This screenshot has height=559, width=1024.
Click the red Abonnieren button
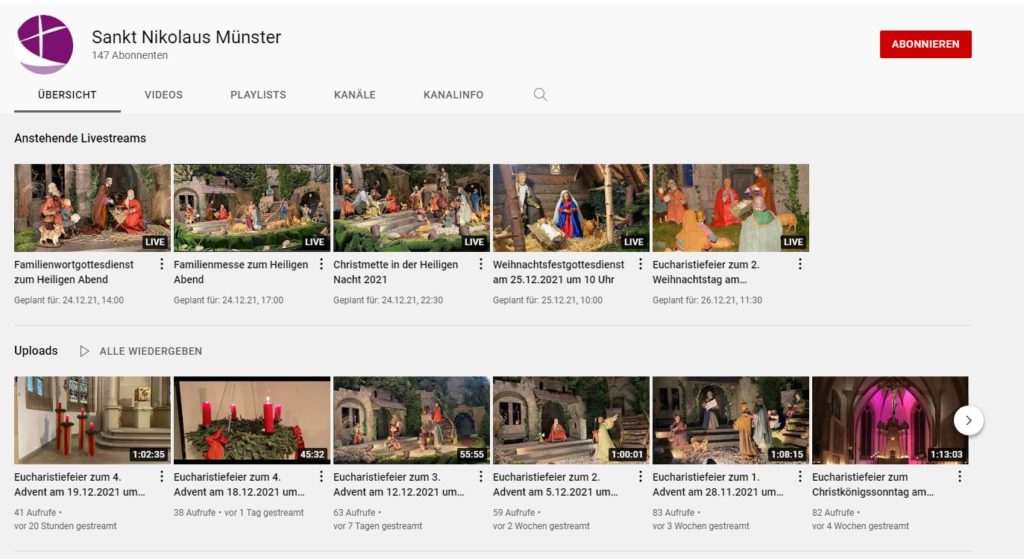tap(925, 44)
